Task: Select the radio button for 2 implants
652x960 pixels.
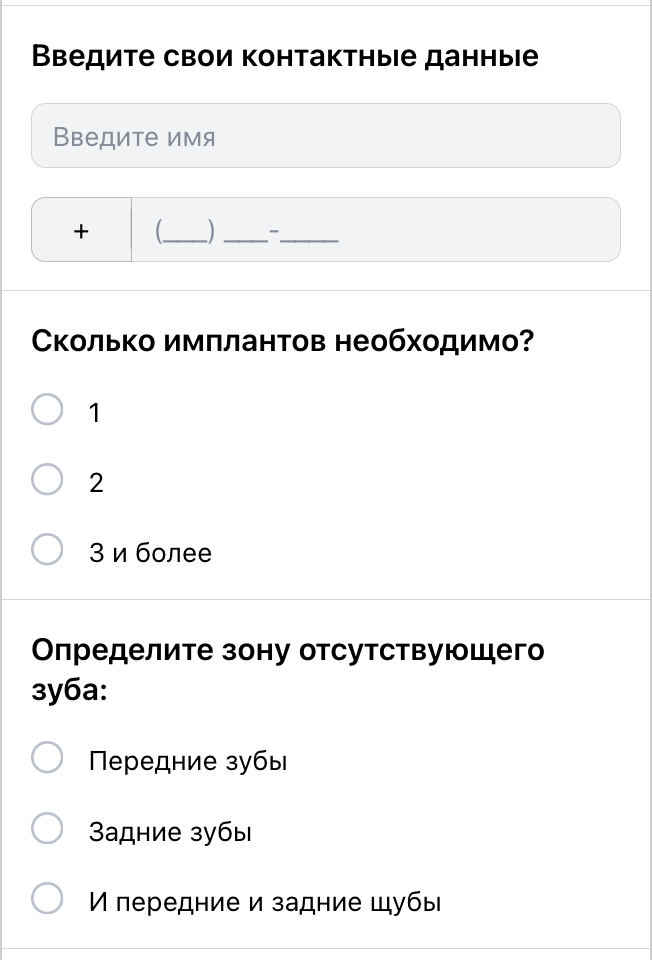Action: tap(48, 480)
